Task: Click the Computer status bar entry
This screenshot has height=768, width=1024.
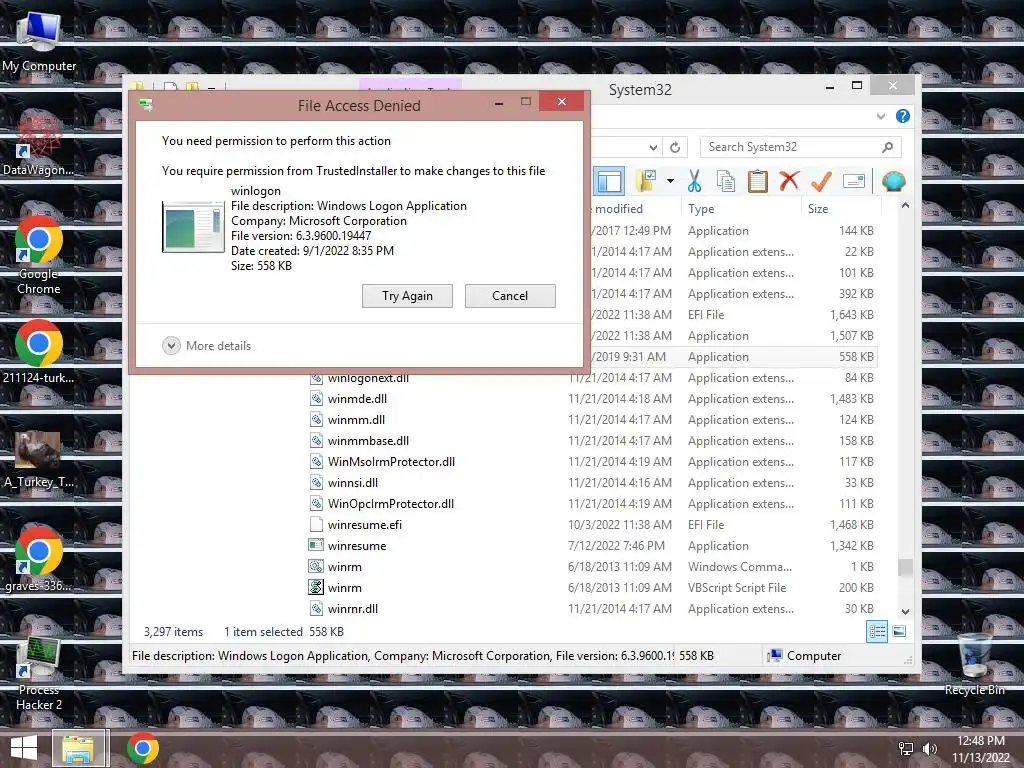Action: (x=805, y=656)
